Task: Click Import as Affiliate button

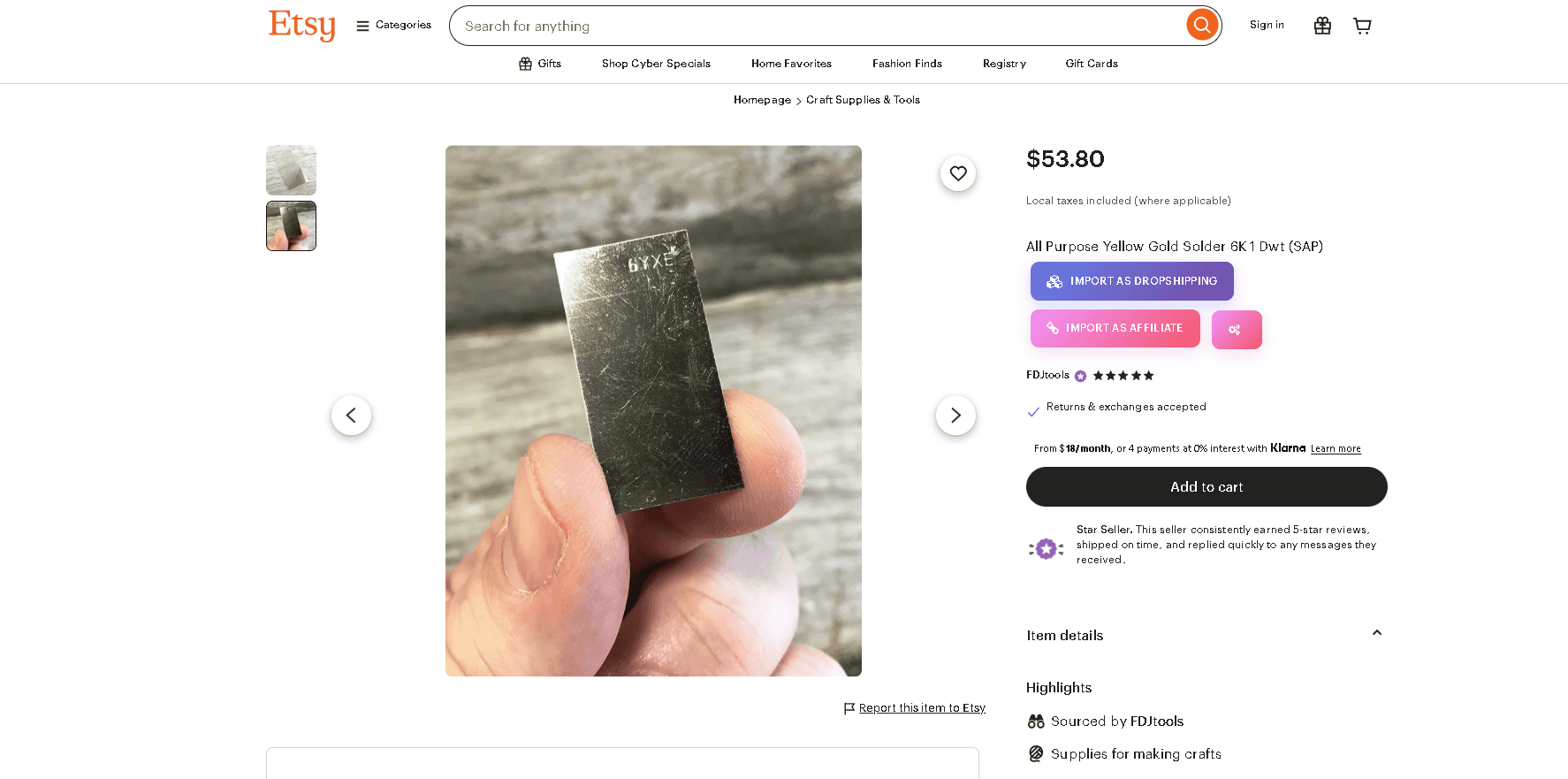Action: (x=1115, y=328)
